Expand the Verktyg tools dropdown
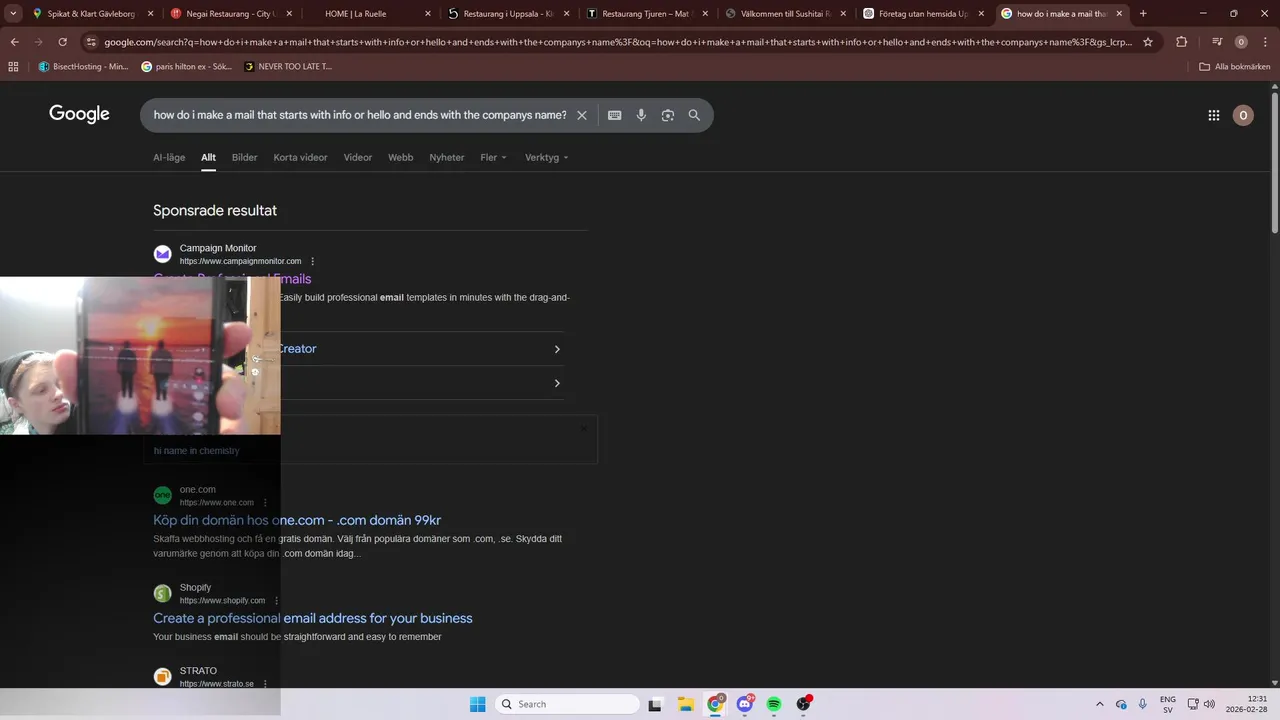 point(547,157)
